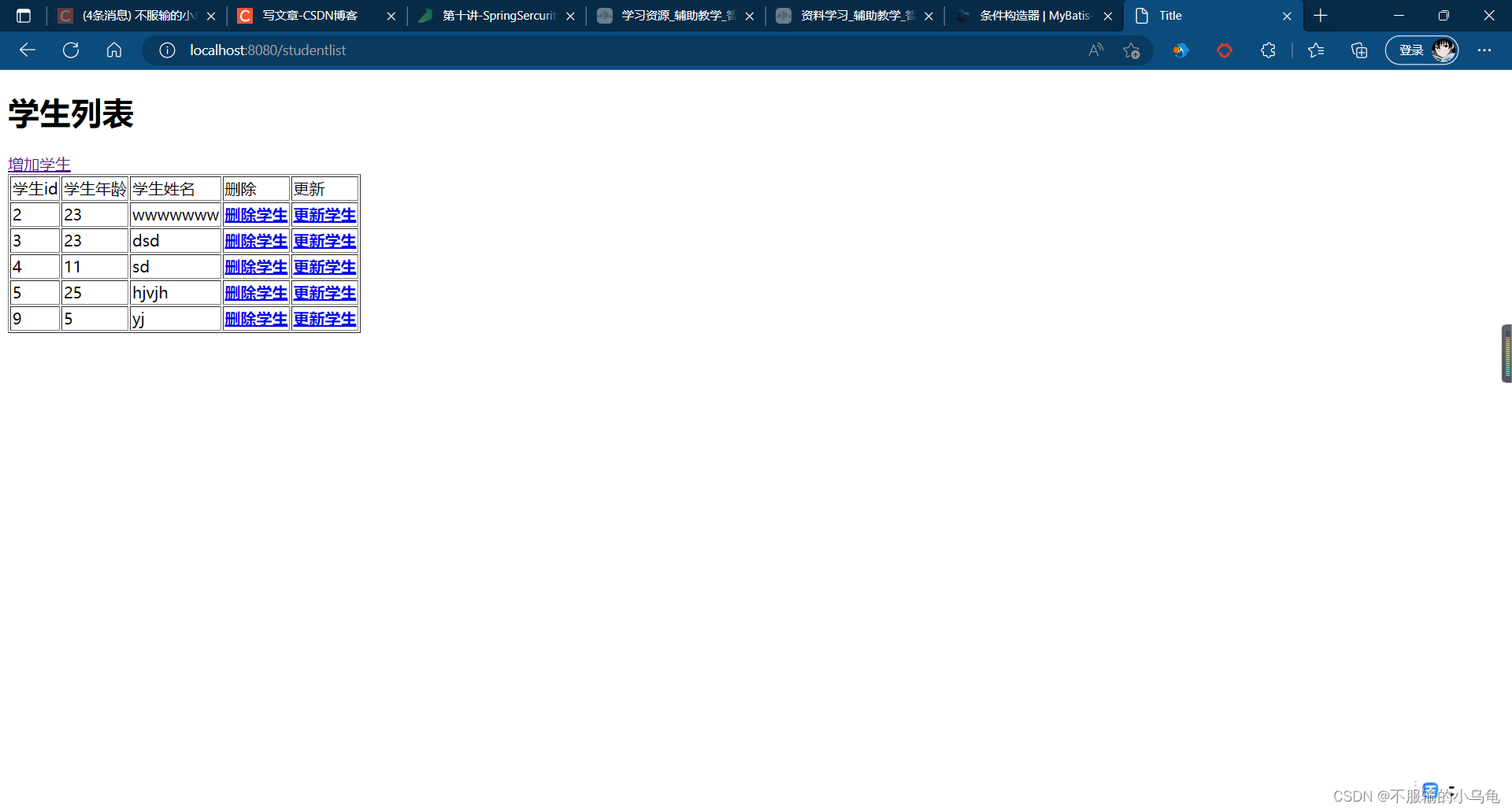Image resolution: width=1512 pixels, height=811 pixels.
Task: Open the Favorites list icon
Action: [1316, 50]
